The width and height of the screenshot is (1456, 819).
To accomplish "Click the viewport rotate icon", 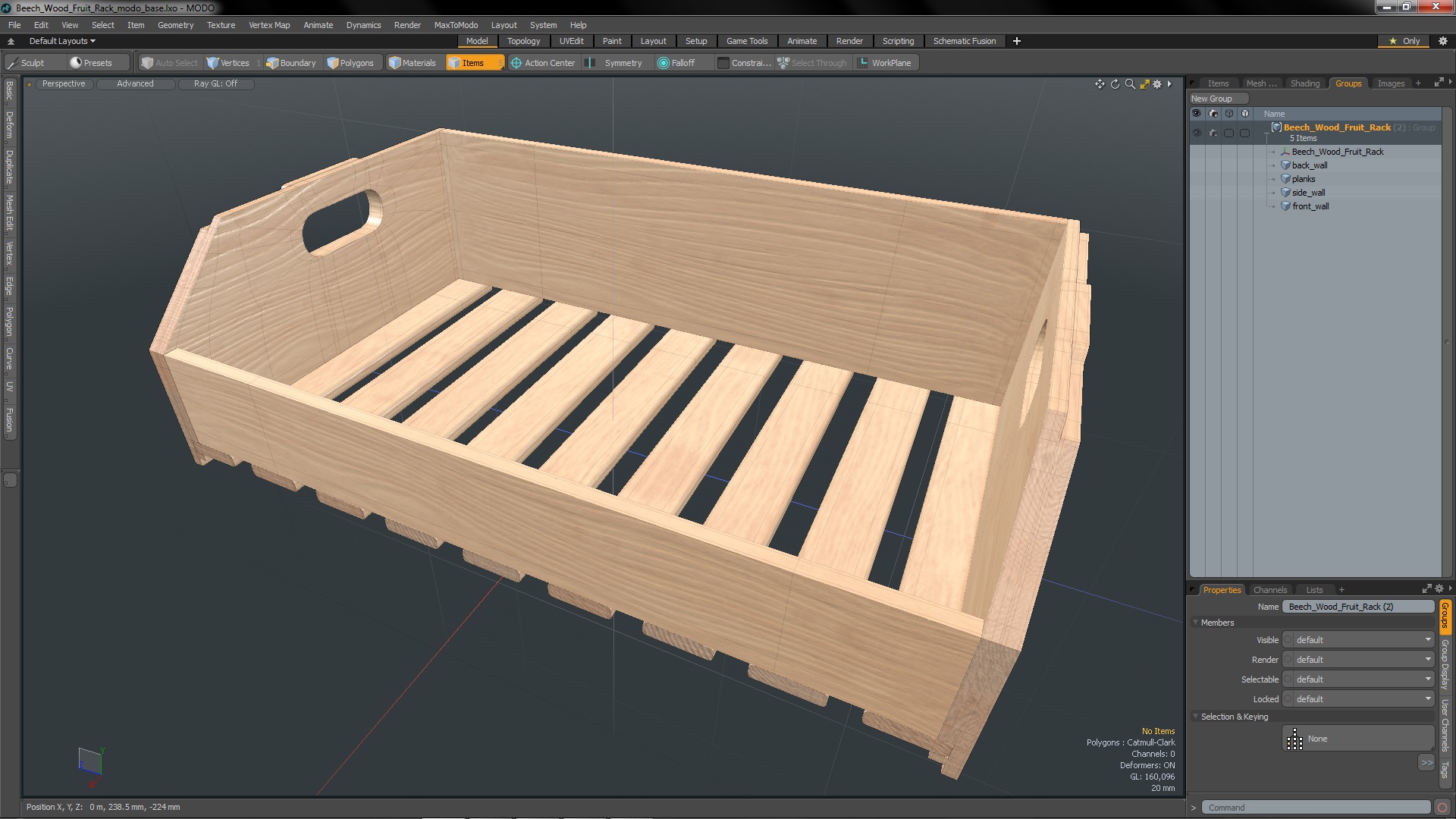I will pyautogui.click(x=1115, y=84).
